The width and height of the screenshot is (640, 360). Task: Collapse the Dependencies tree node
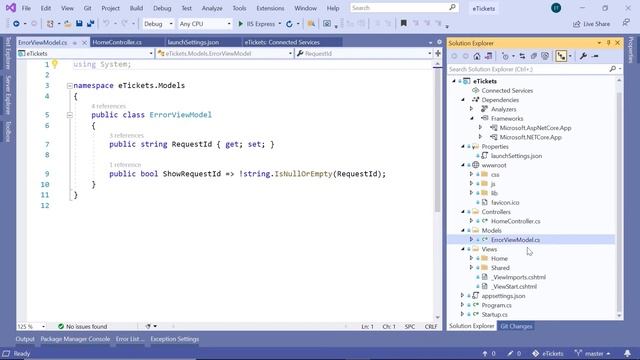(x=463, y=100)
